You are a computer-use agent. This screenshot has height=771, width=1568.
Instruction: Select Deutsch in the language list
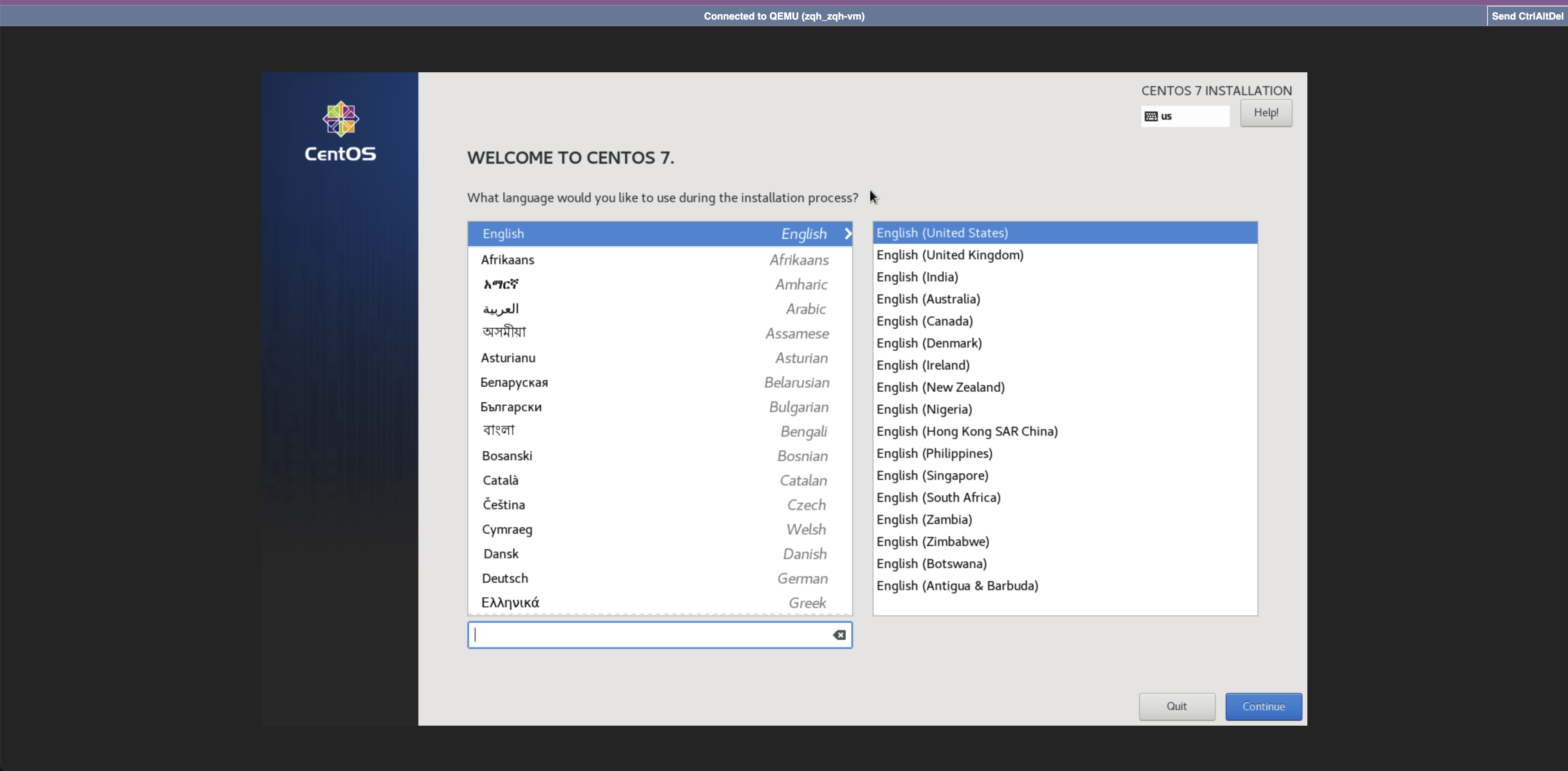660,578
